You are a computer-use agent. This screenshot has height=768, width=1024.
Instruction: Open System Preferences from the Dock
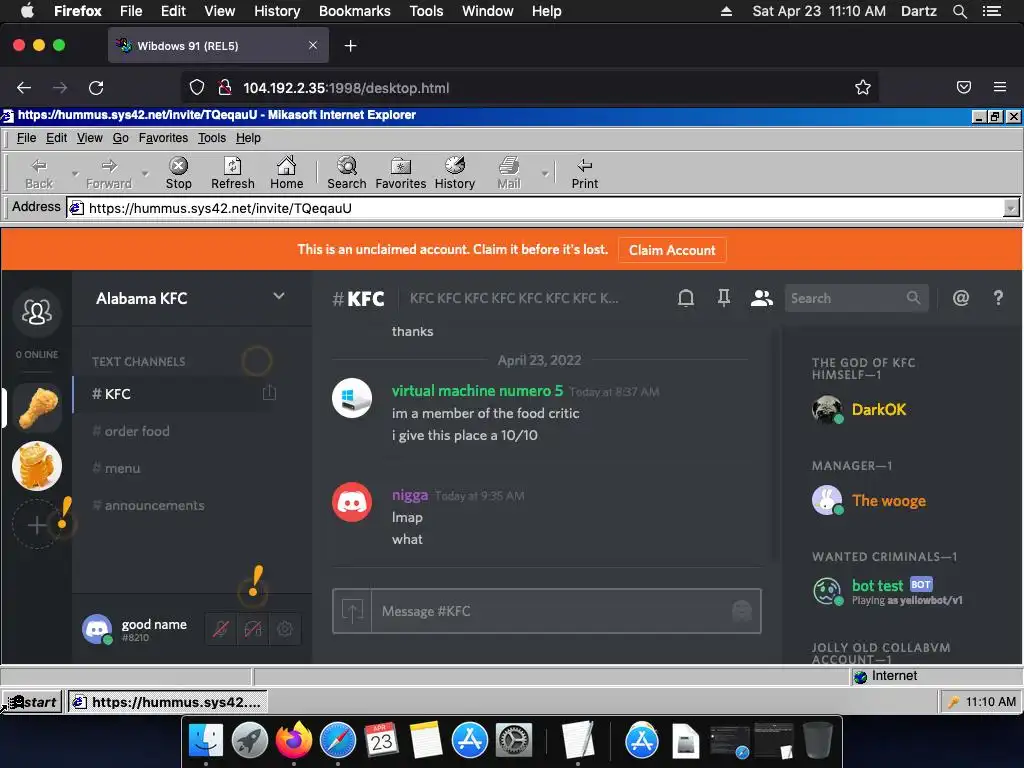(x=514, y=741)
